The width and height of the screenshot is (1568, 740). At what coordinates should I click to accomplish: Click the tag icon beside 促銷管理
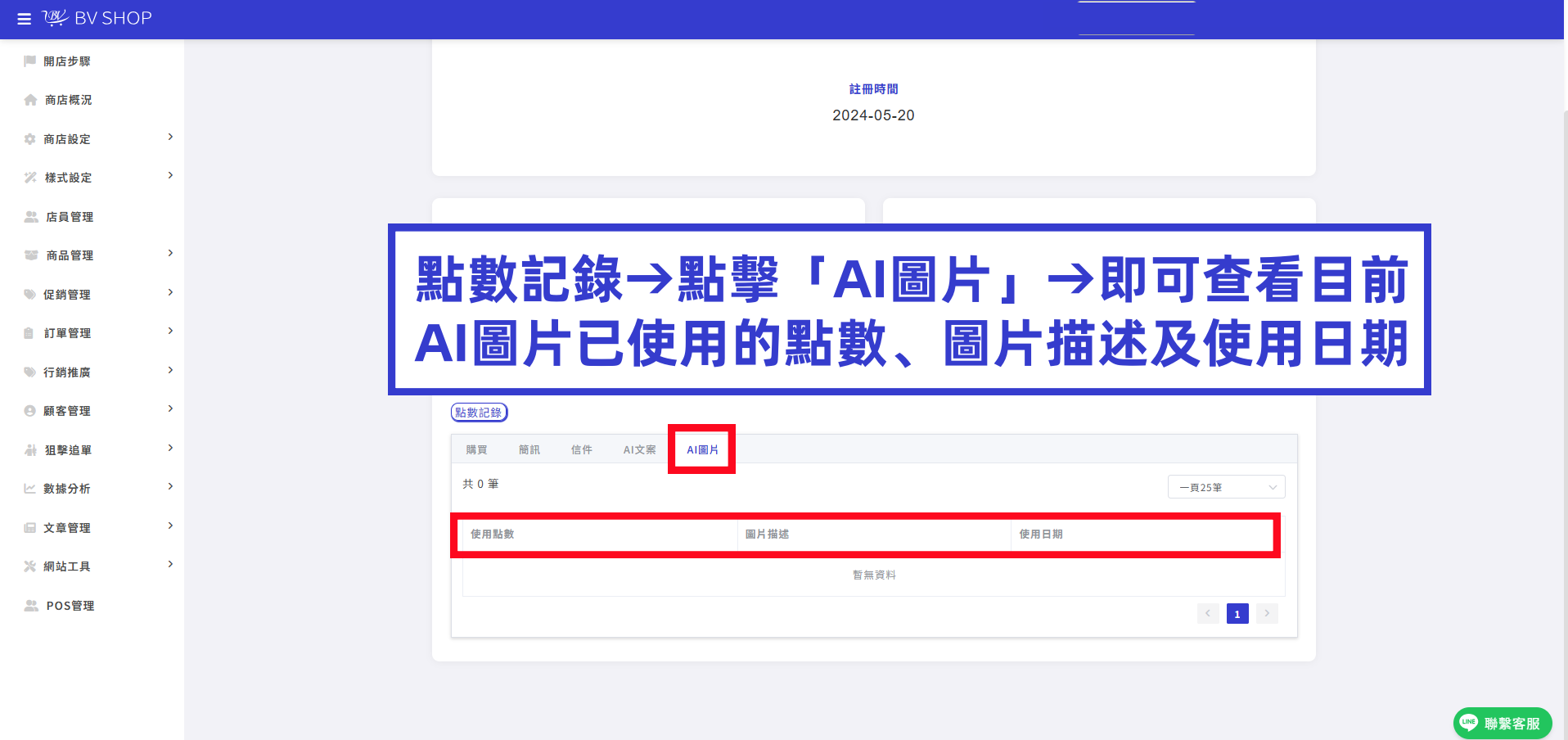(30, 295)
